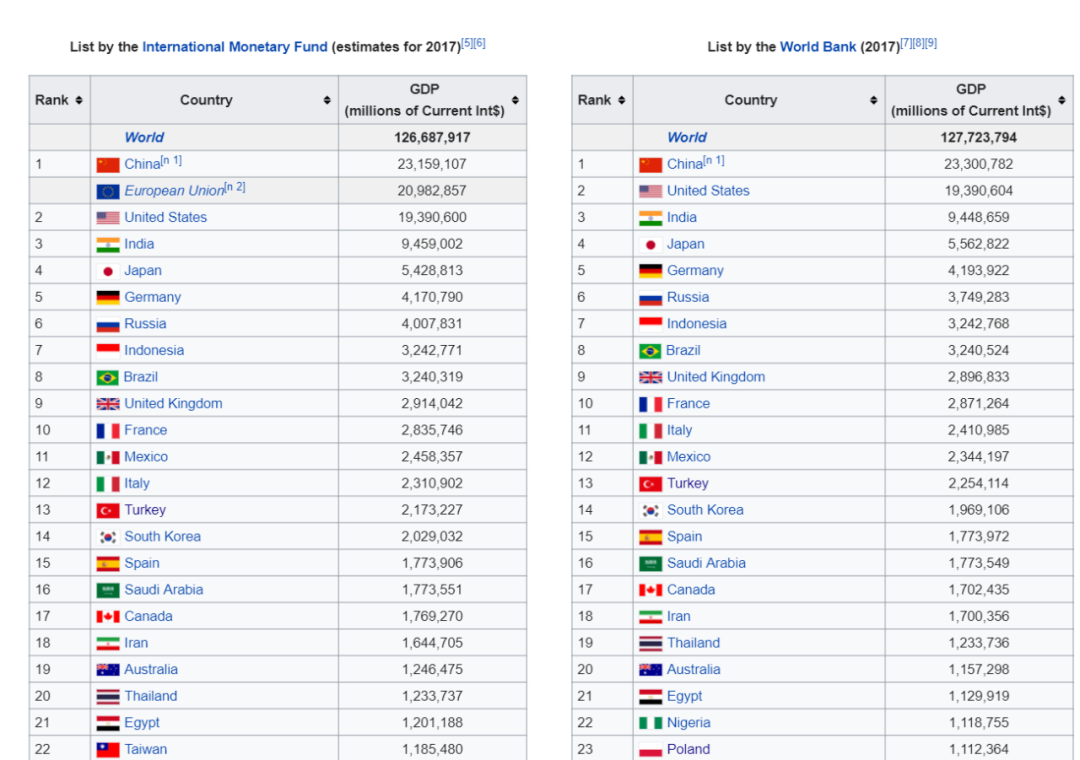The height and width of the screenshot is (760, 1080).
Task: Open Russia link in World Bank table
Action: coord(688,298)
